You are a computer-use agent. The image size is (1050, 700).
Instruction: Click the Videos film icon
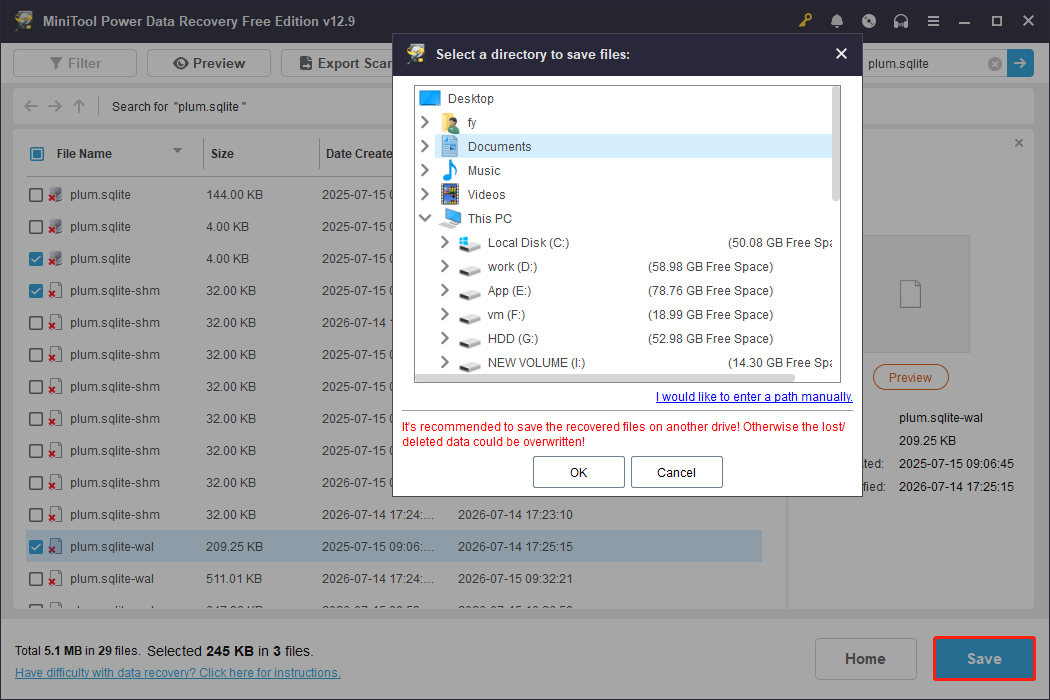click(450, 194)
